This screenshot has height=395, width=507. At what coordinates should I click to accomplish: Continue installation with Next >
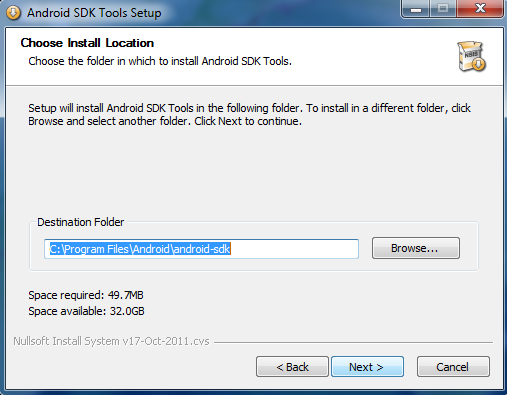(367, 367)
